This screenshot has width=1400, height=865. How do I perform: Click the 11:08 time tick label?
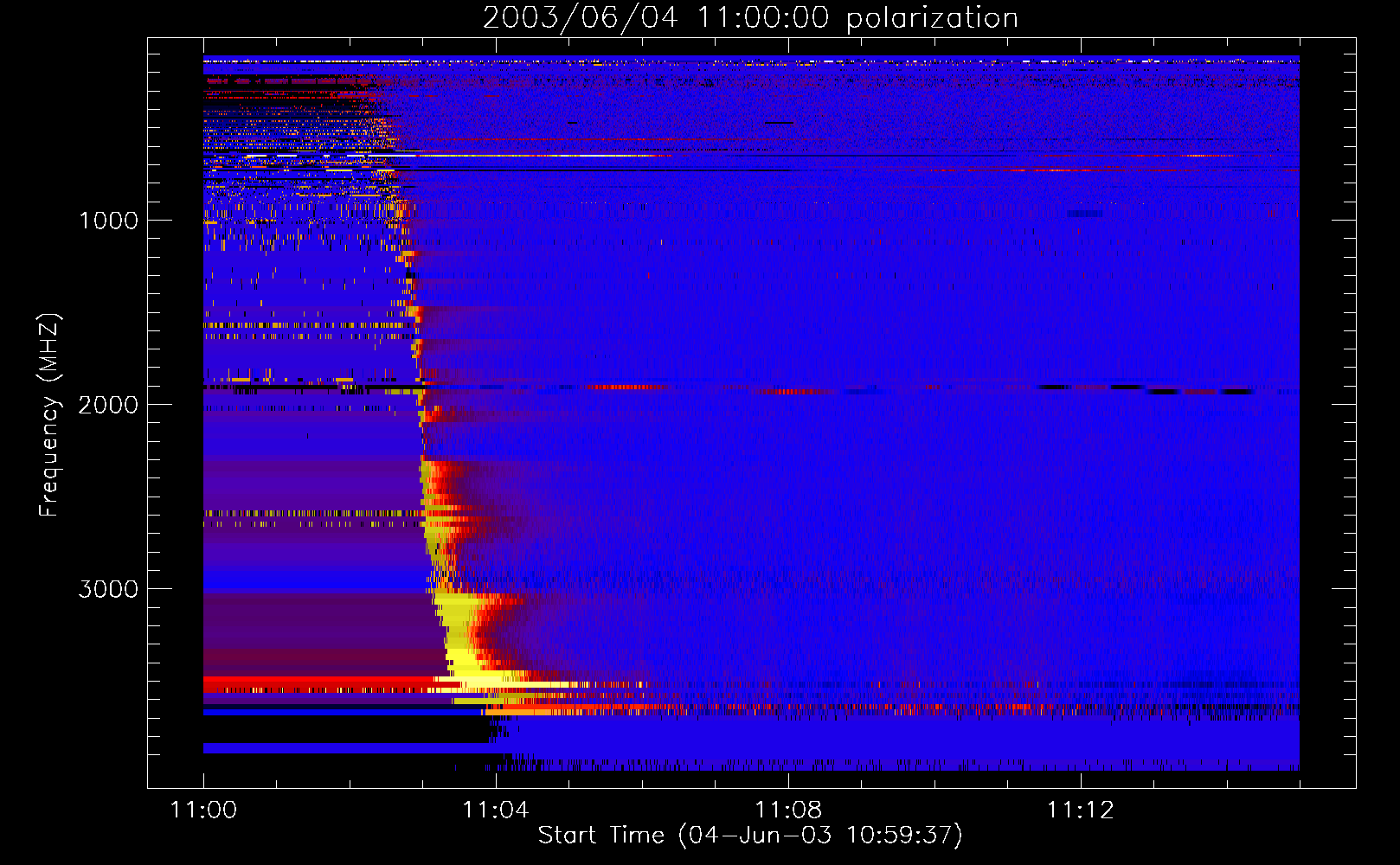point(788,811)
